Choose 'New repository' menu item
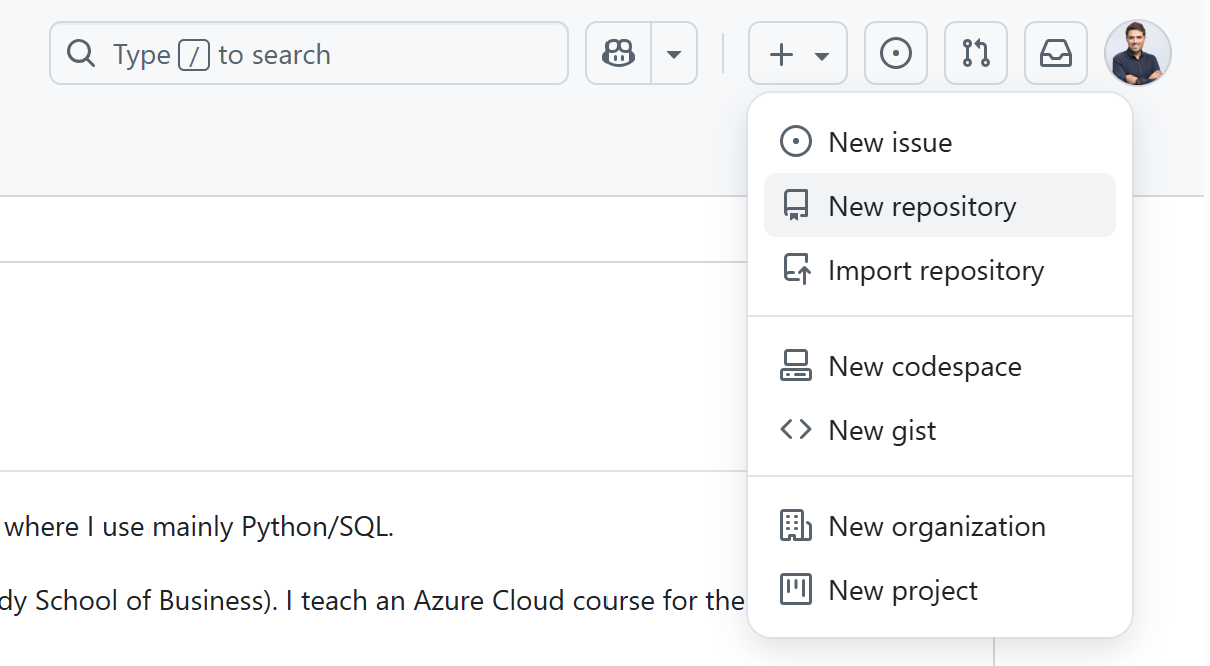Viewport: 1210px width, 666px height. [922, 206]
